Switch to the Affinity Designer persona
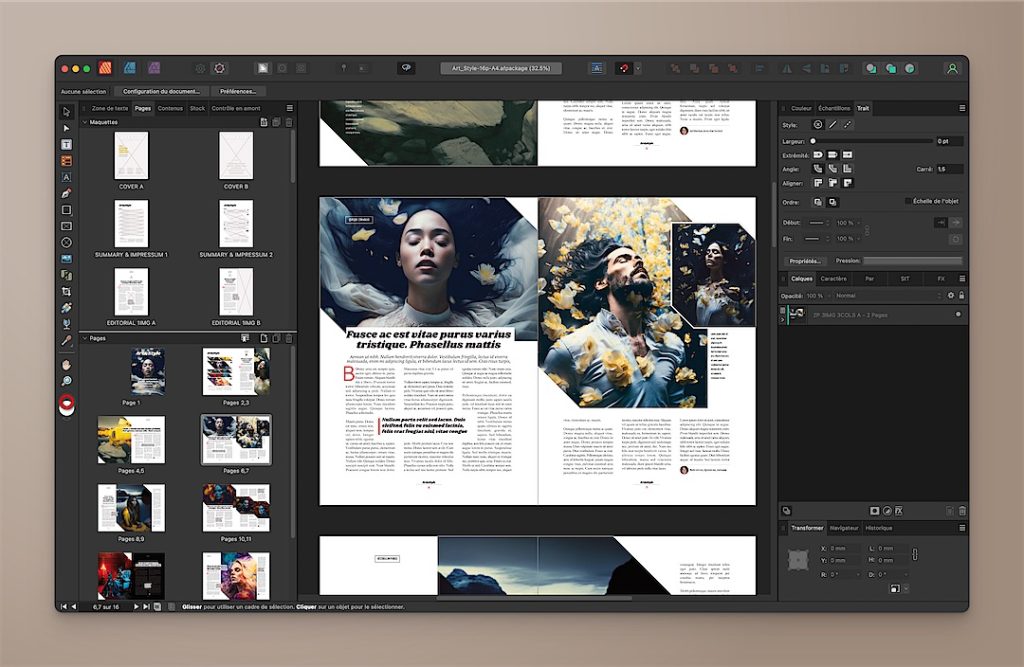Viewport: 1024px width, 667px height. click(129, 68)
